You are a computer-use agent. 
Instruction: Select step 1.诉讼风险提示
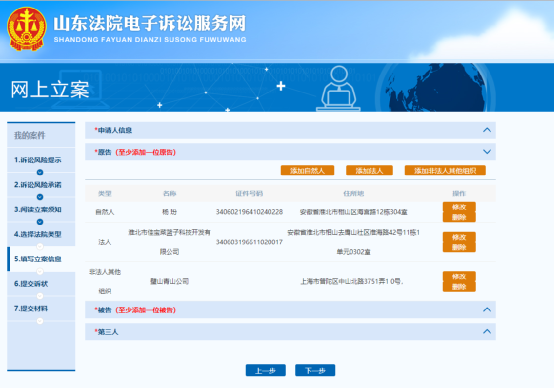pyautogui.click(x=38, y=160)
